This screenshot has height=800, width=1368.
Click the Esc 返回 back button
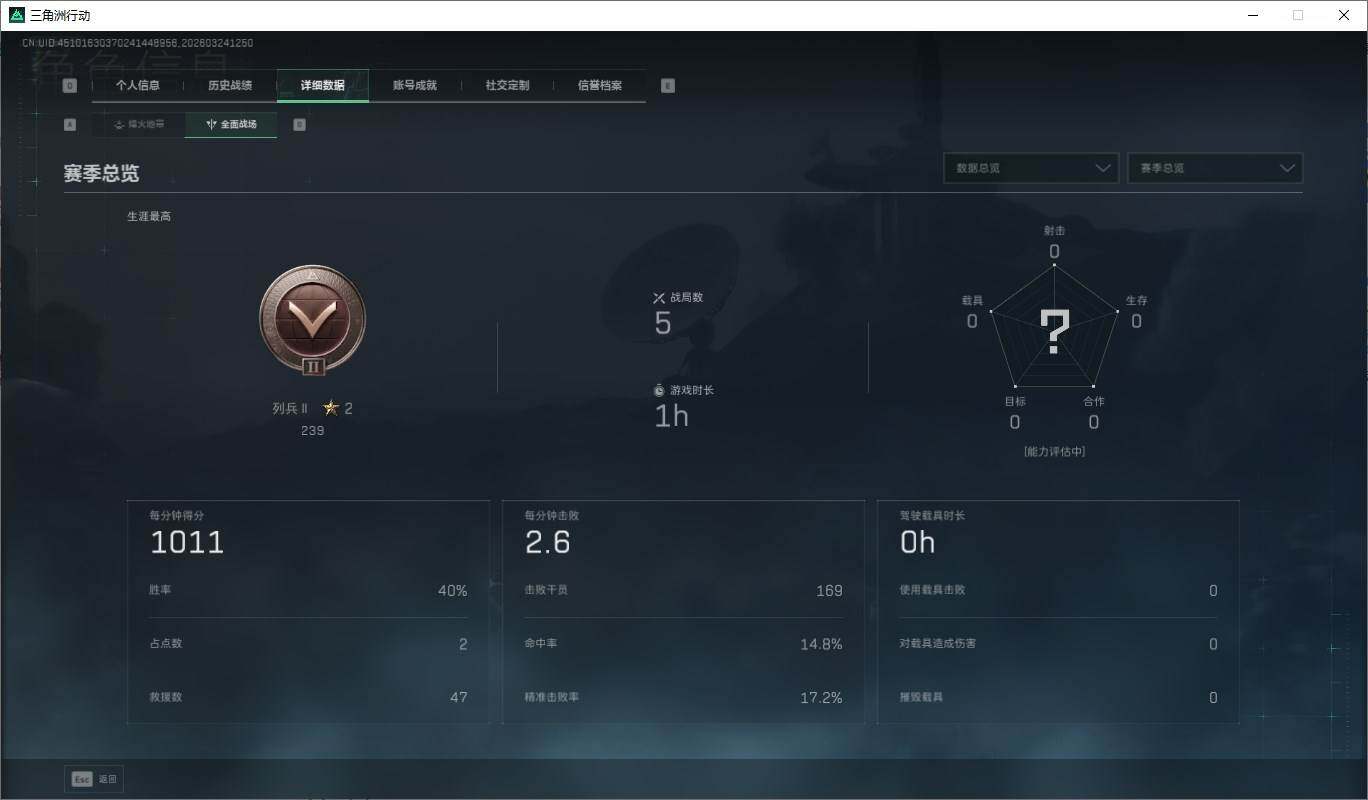(94, 779)
